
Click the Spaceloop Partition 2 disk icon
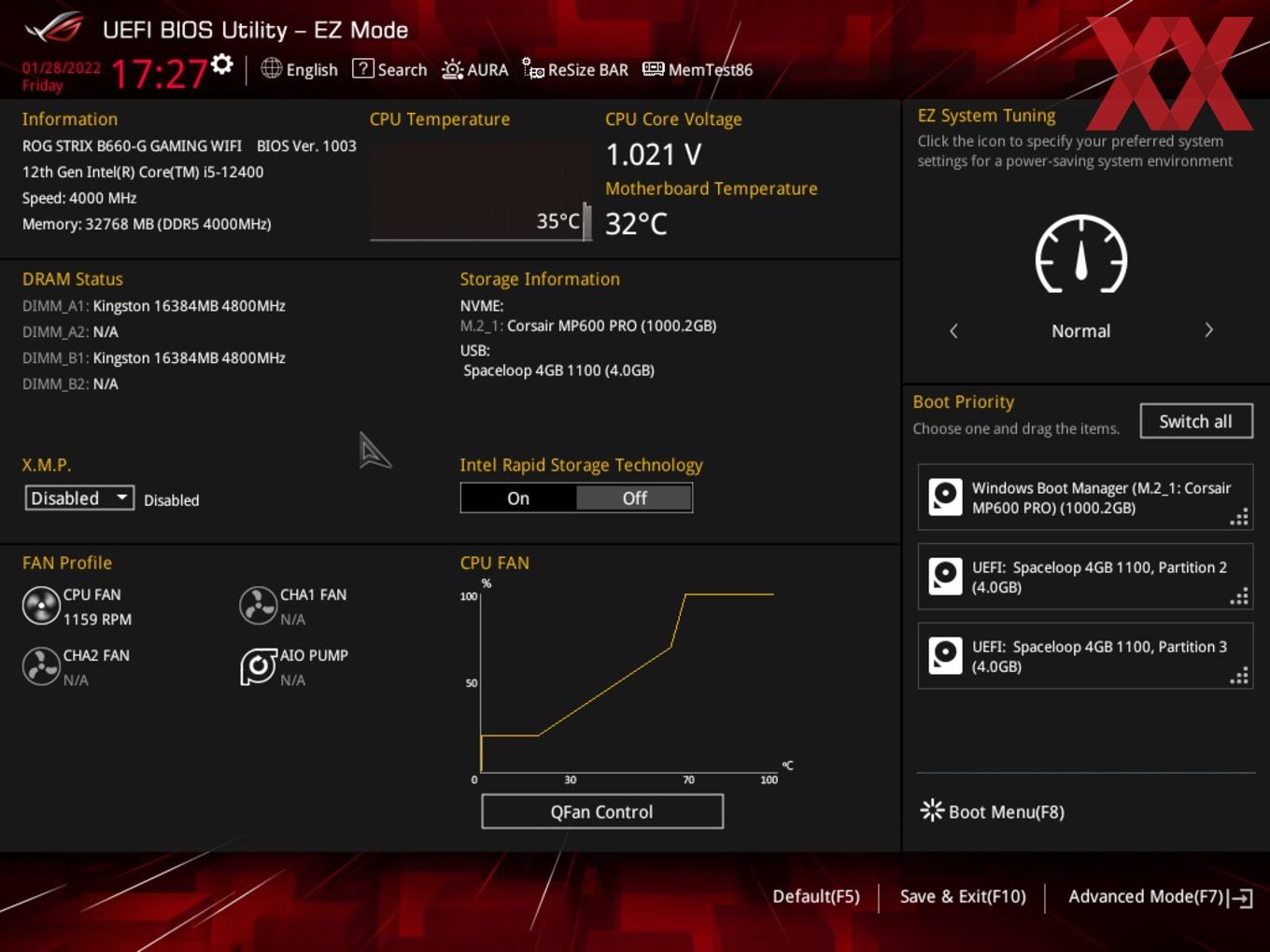(x=945, y=576)
